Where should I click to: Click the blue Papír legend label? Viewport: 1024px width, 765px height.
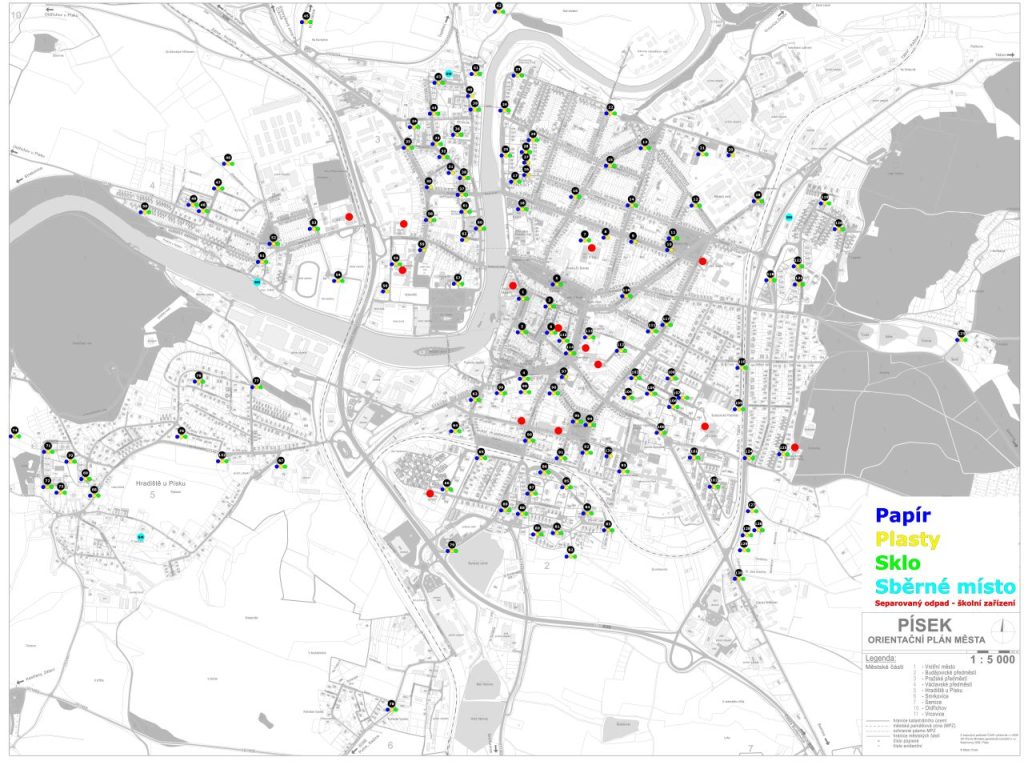(903, 515)
